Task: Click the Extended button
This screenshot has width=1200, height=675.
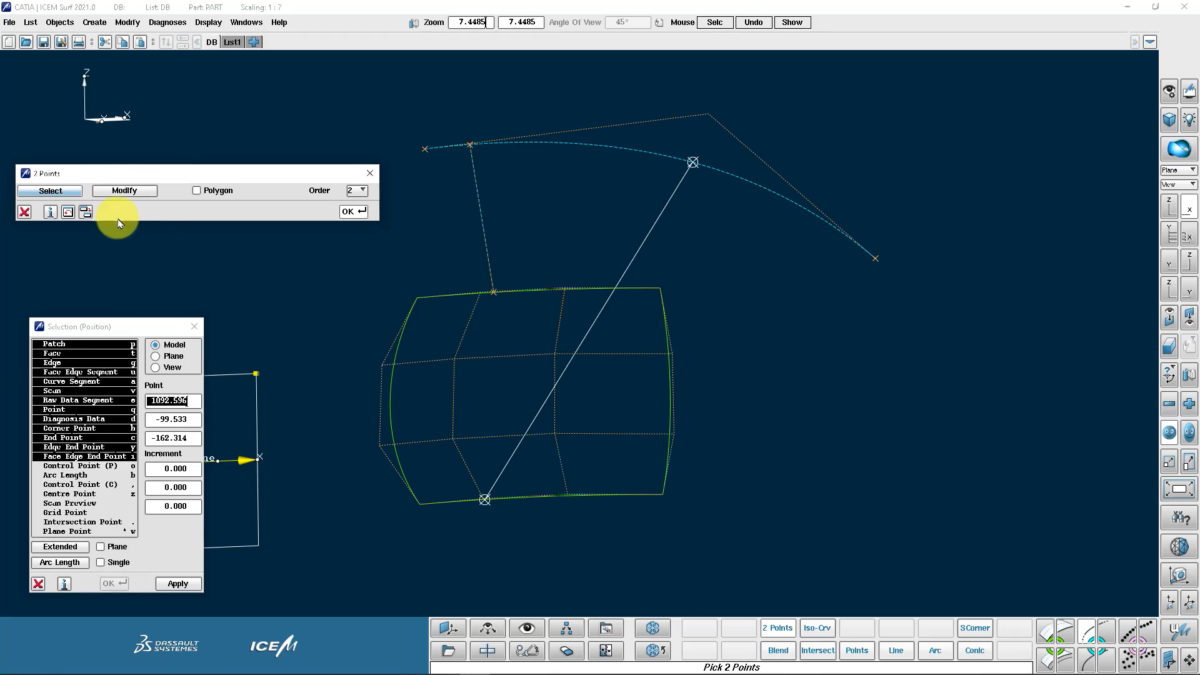Action: point(60,547)
